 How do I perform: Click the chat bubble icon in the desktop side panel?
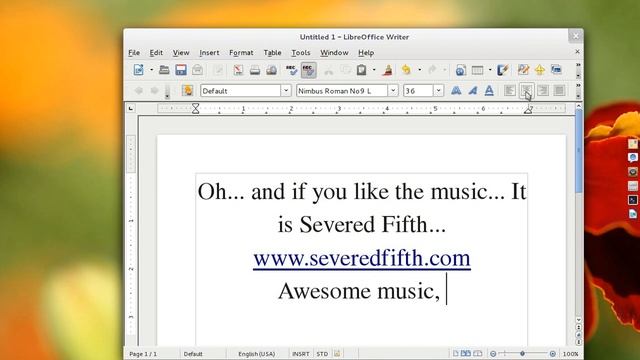[633, 157]
